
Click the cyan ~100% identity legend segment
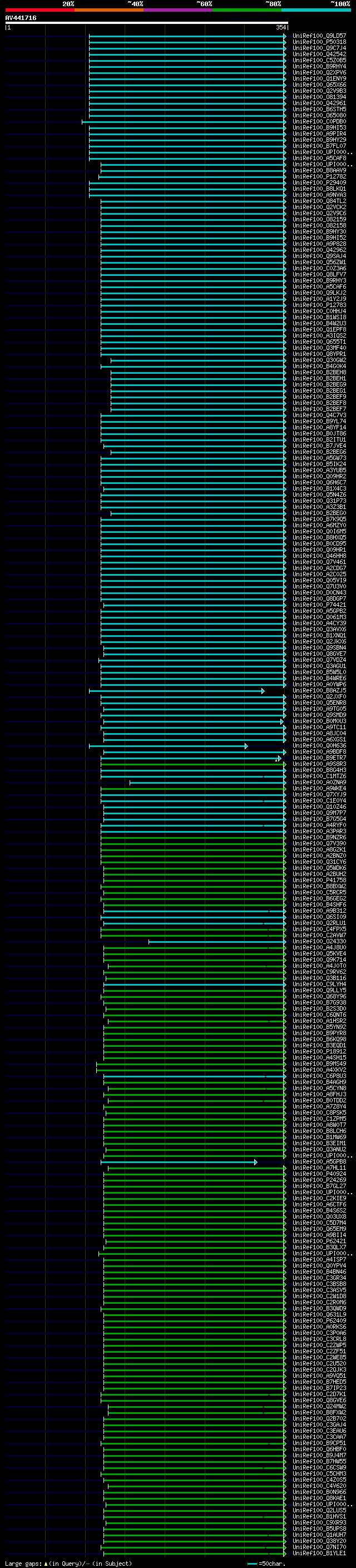coord(316,10)
